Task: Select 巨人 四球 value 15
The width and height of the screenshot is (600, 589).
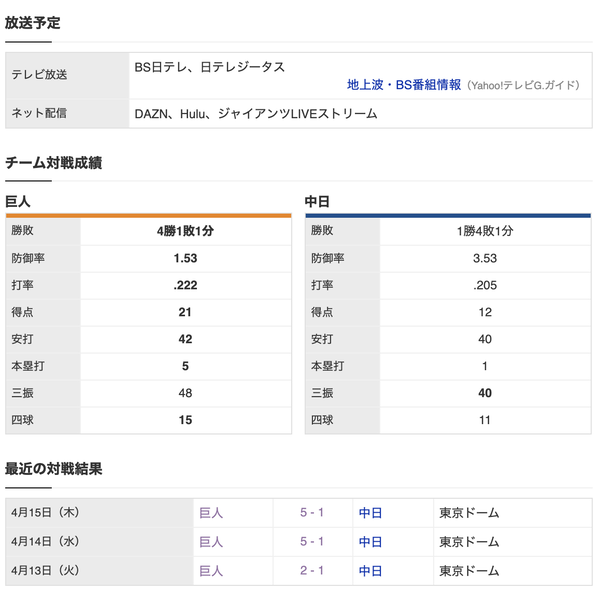Action: tap(186, 420)
